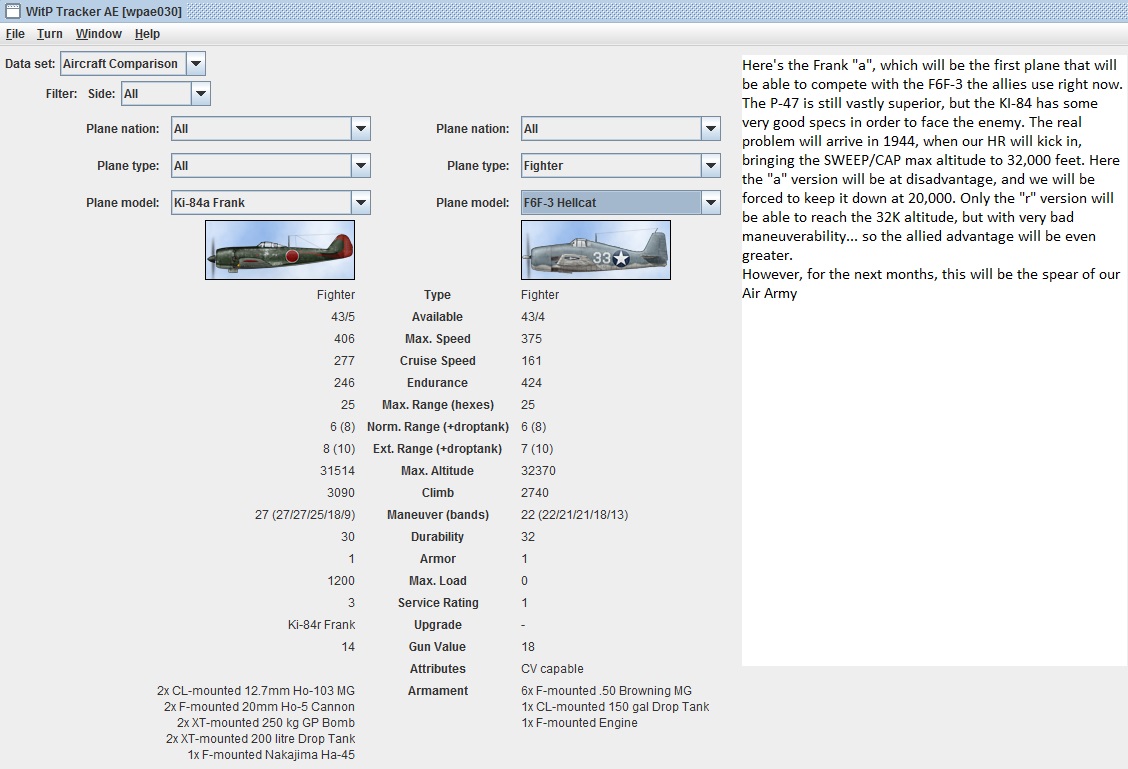Click the 1x CL-mounted 150 gal Drop Tank line

coord(615,706)
